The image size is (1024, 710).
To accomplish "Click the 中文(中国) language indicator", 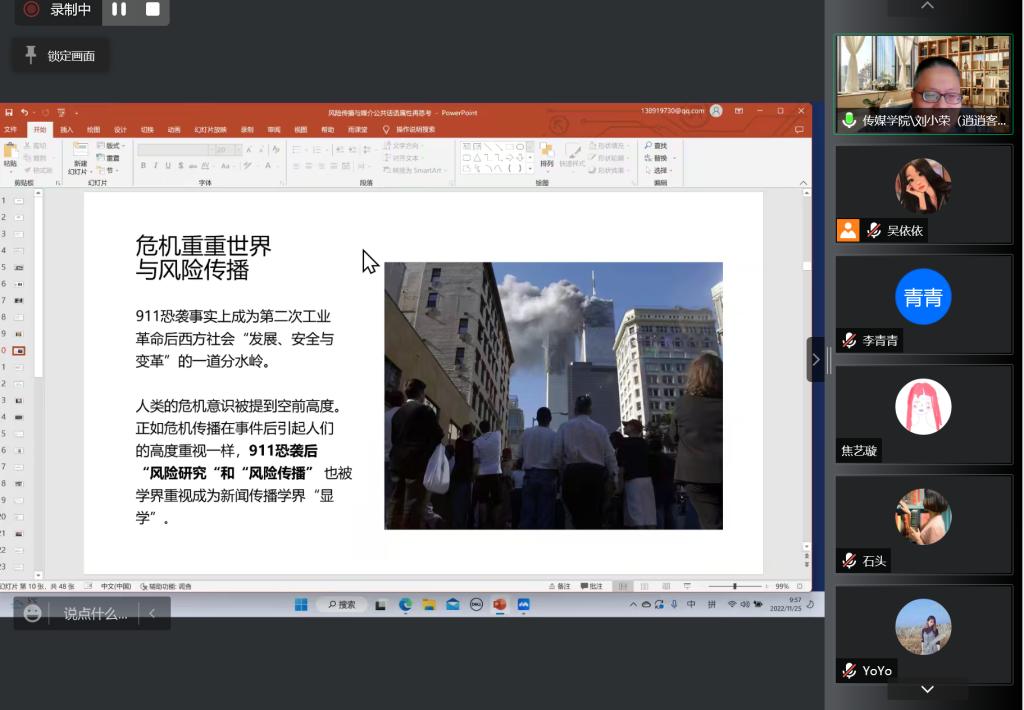I will point(116,587).
